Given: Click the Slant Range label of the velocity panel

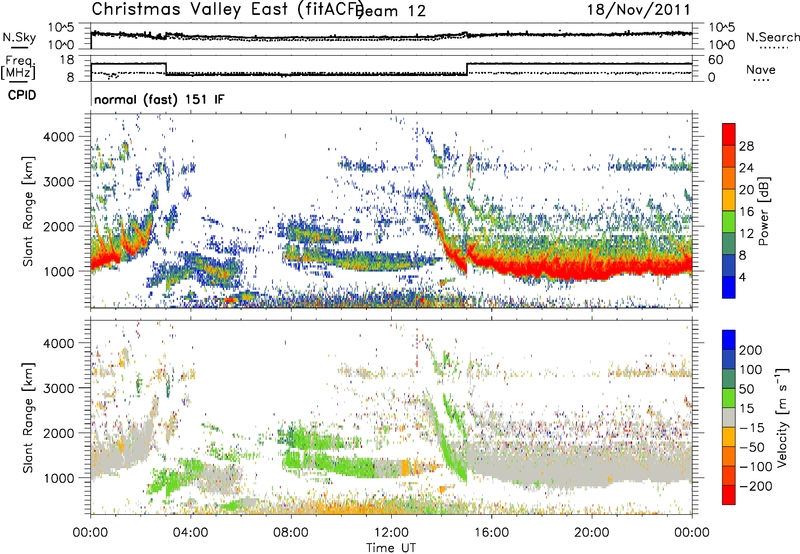Looking at the screenshot, I should [x=28, y=418].
